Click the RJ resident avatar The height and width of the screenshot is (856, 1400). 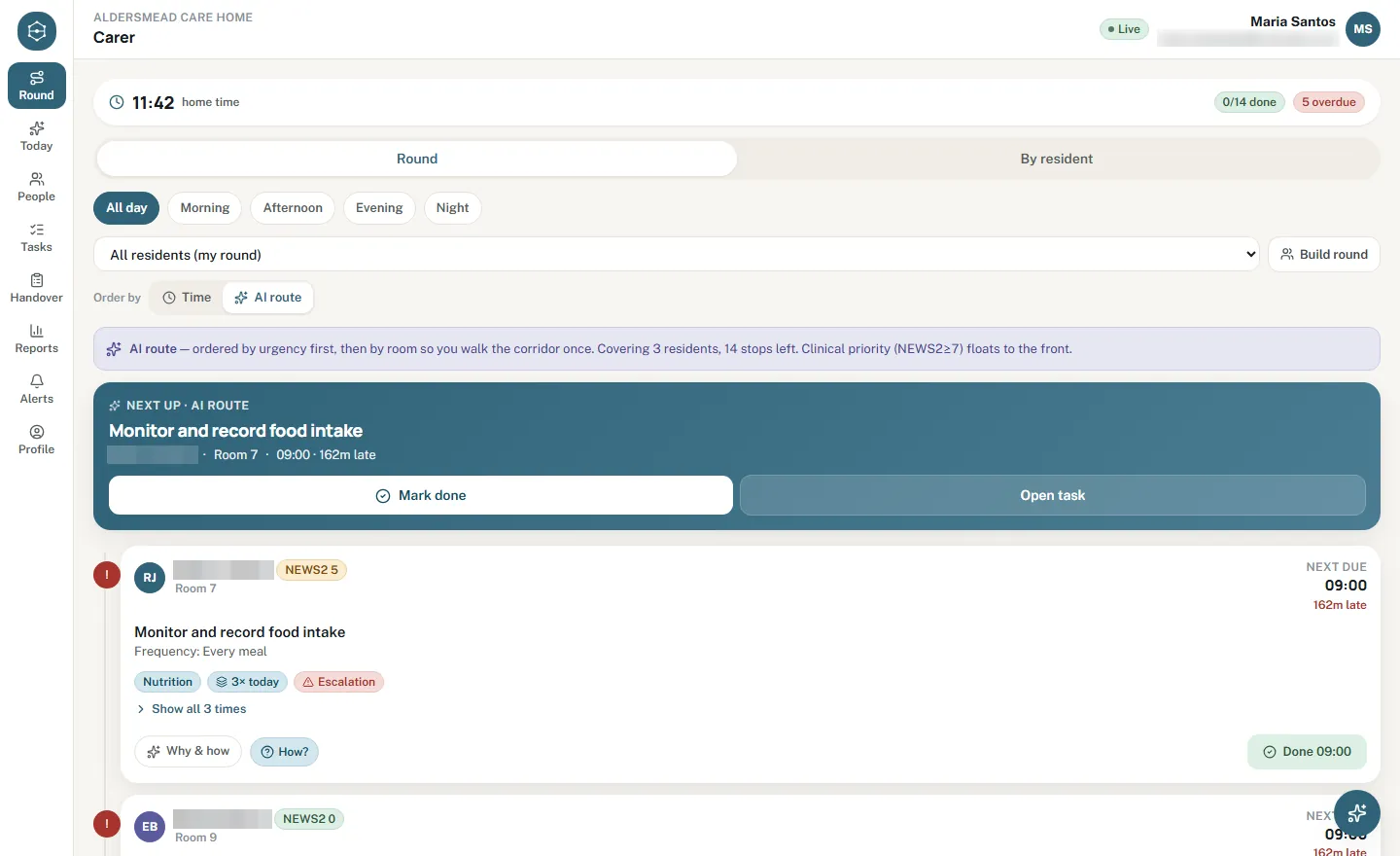150,578
